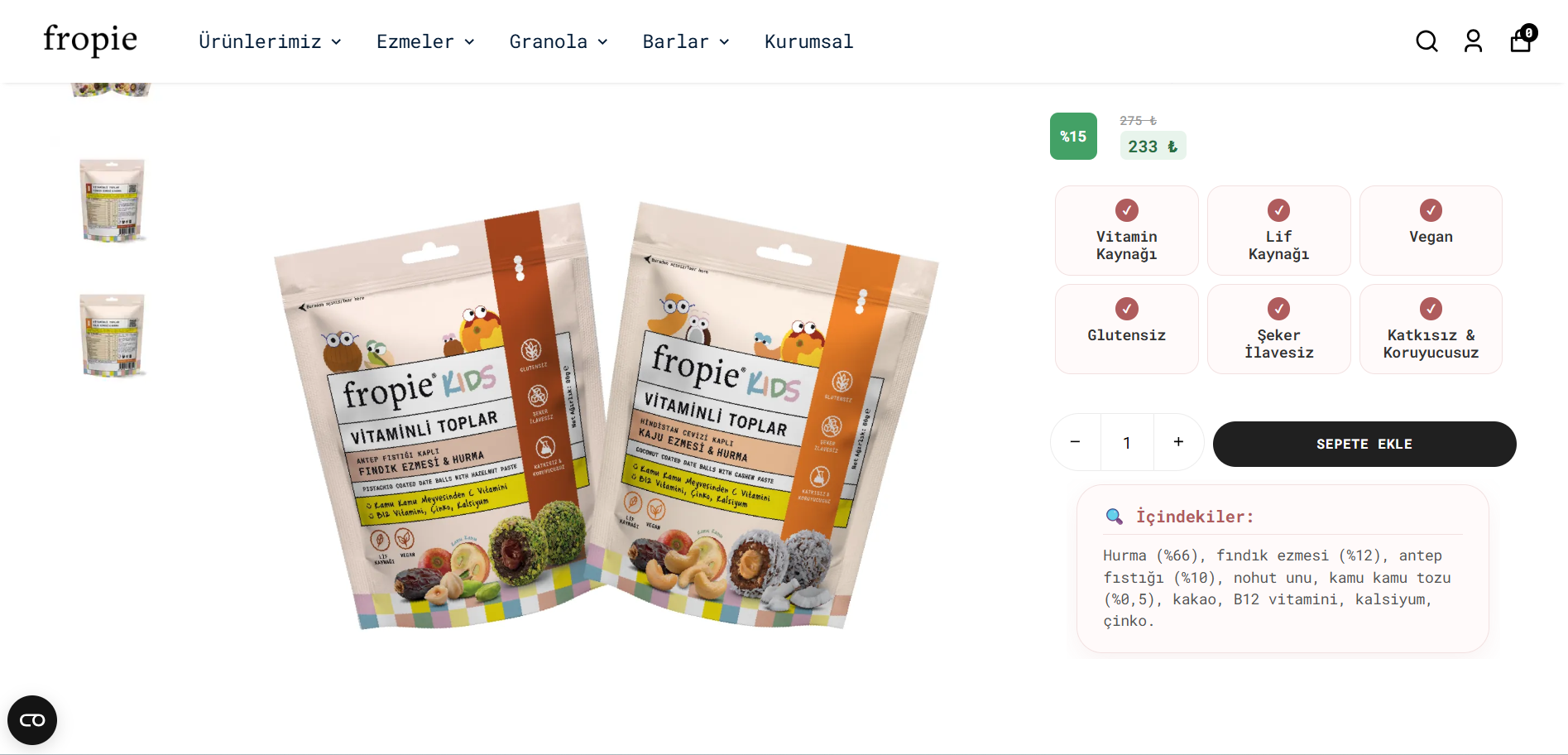Select the second product thumbnail

pyautogui.click(x=113, y=200)
